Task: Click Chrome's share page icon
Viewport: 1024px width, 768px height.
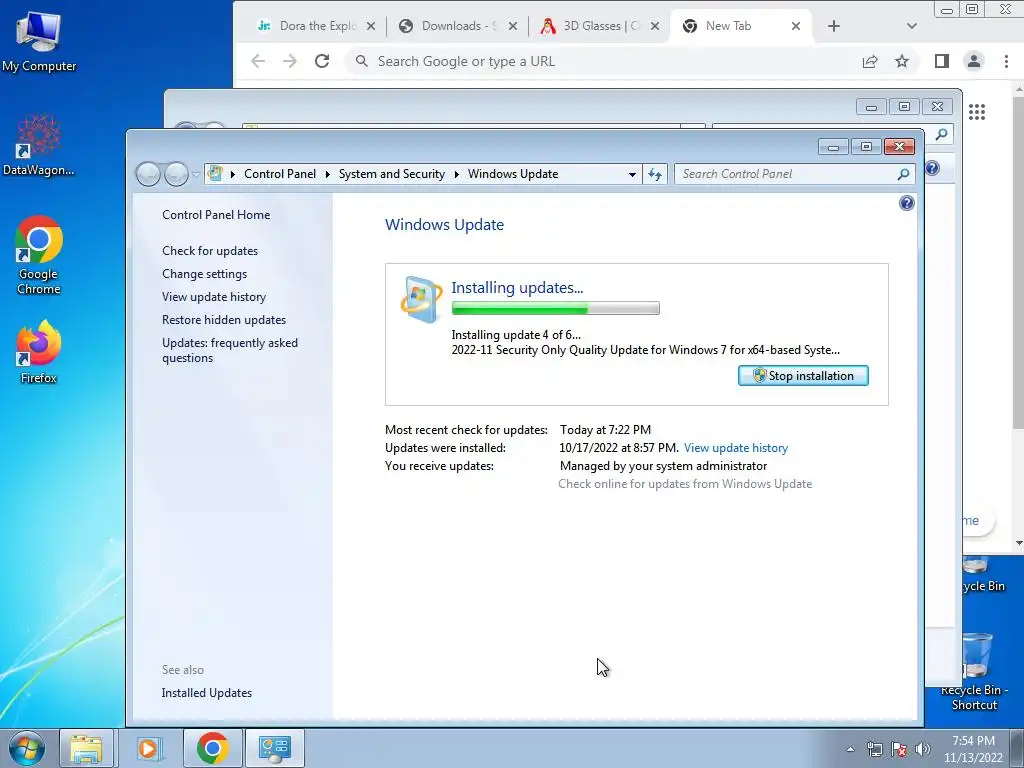Action: (870, 61)
